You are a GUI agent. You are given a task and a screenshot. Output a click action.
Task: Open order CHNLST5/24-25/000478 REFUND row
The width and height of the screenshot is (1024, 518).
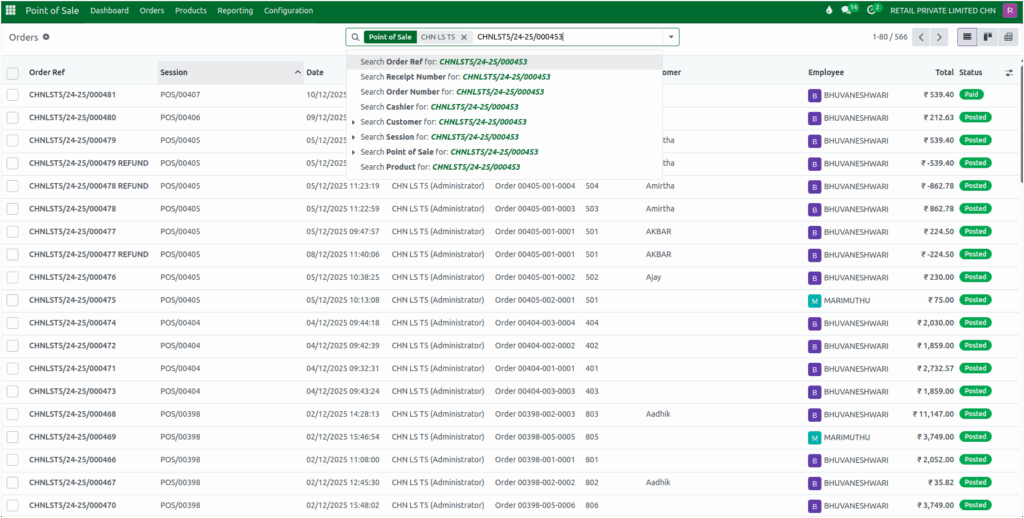pyautogui.click(x=511, y=186)
